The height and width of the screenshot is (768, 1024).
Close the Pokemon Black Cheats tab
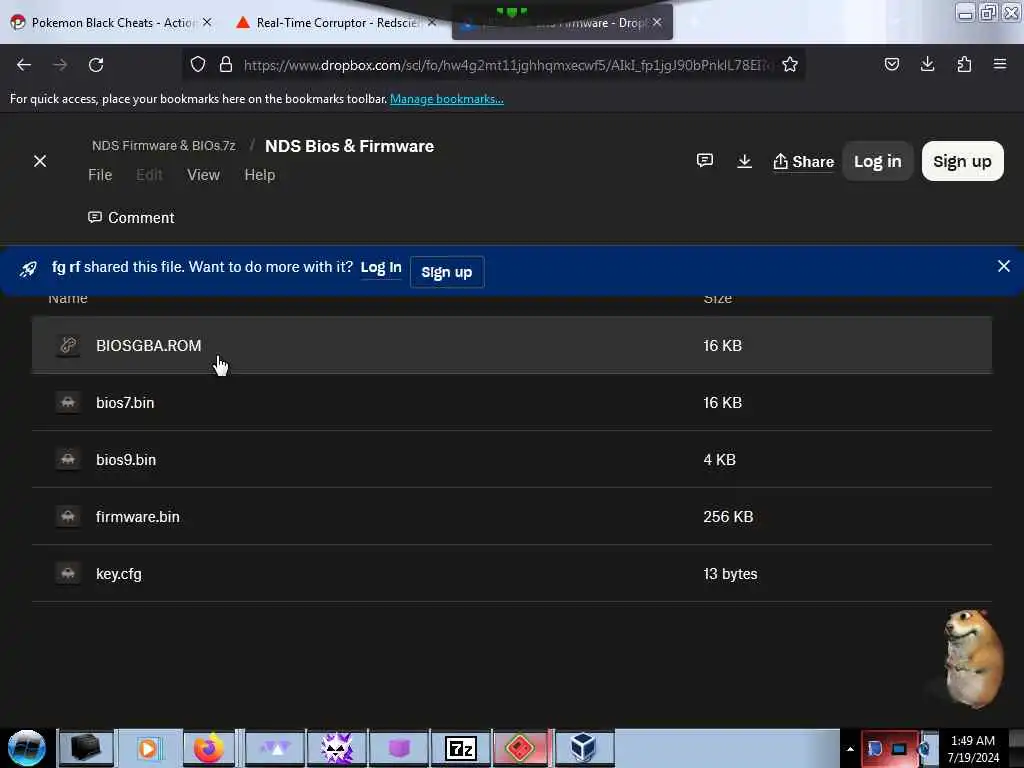coord(207,22)
